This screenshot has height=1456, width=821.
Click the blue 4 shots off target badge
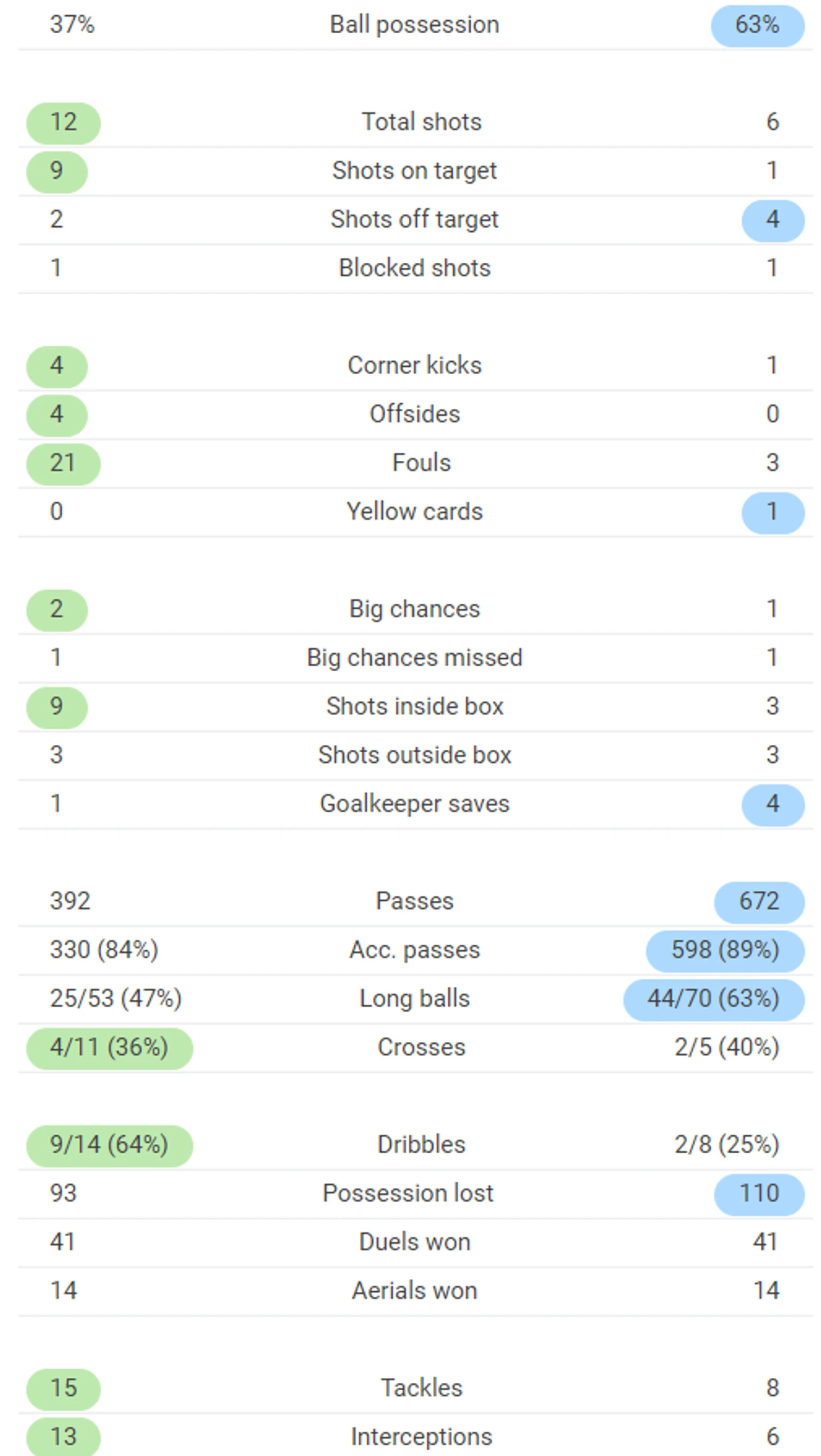coord(773,220)
